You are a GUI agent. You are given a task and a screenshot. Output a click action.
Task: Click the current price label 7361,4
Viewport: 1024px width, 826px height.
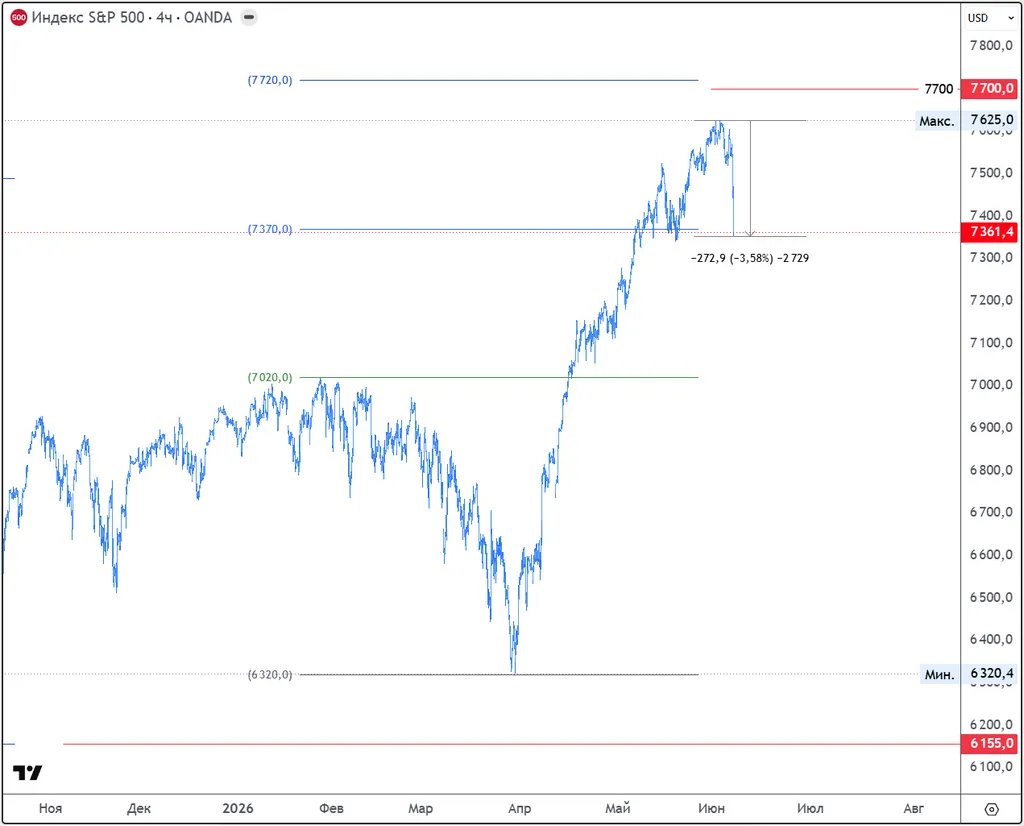point(991,232)
